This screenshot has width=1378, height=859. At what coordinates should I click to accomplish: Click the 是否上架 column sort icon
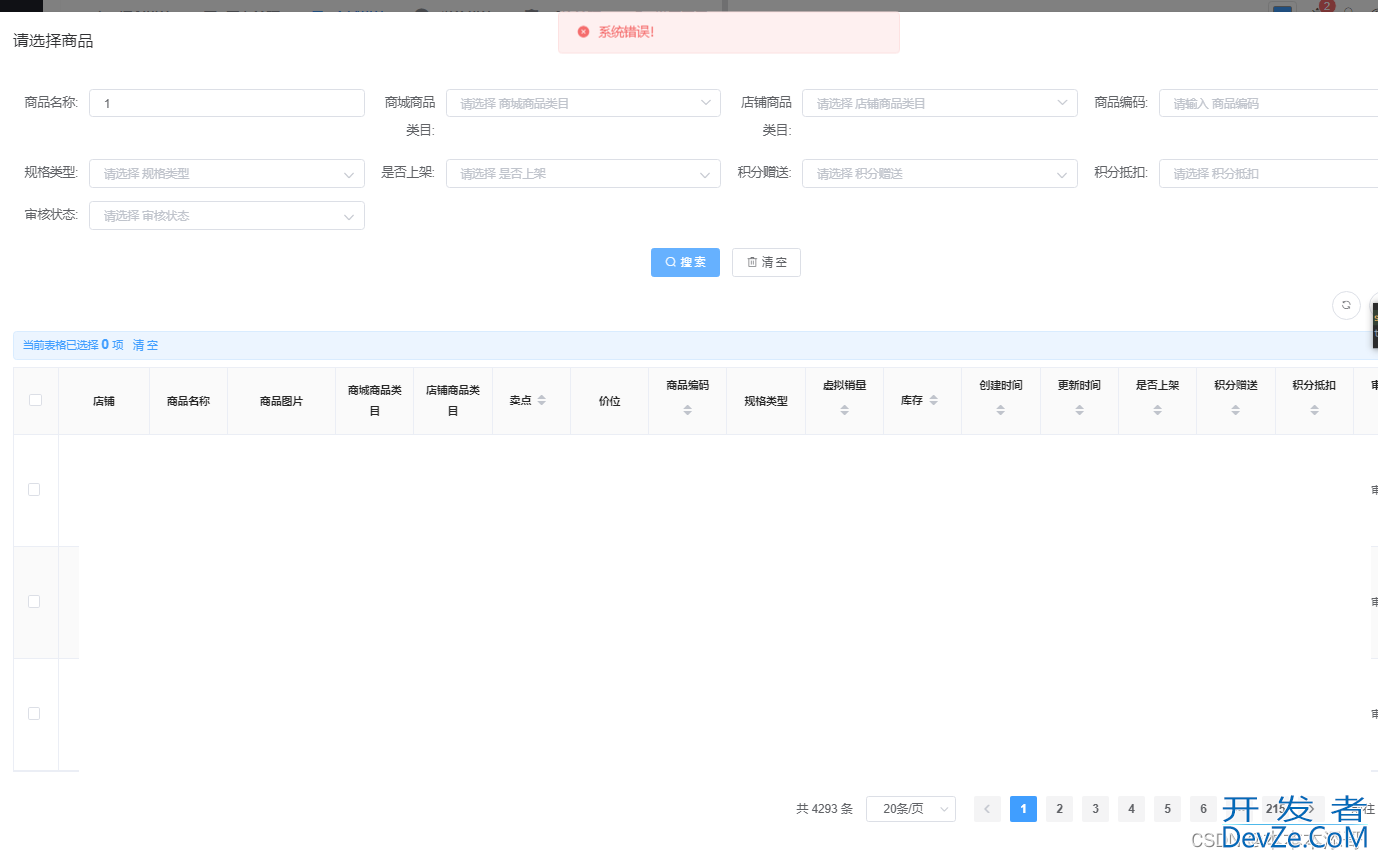tap(1157, 410)
